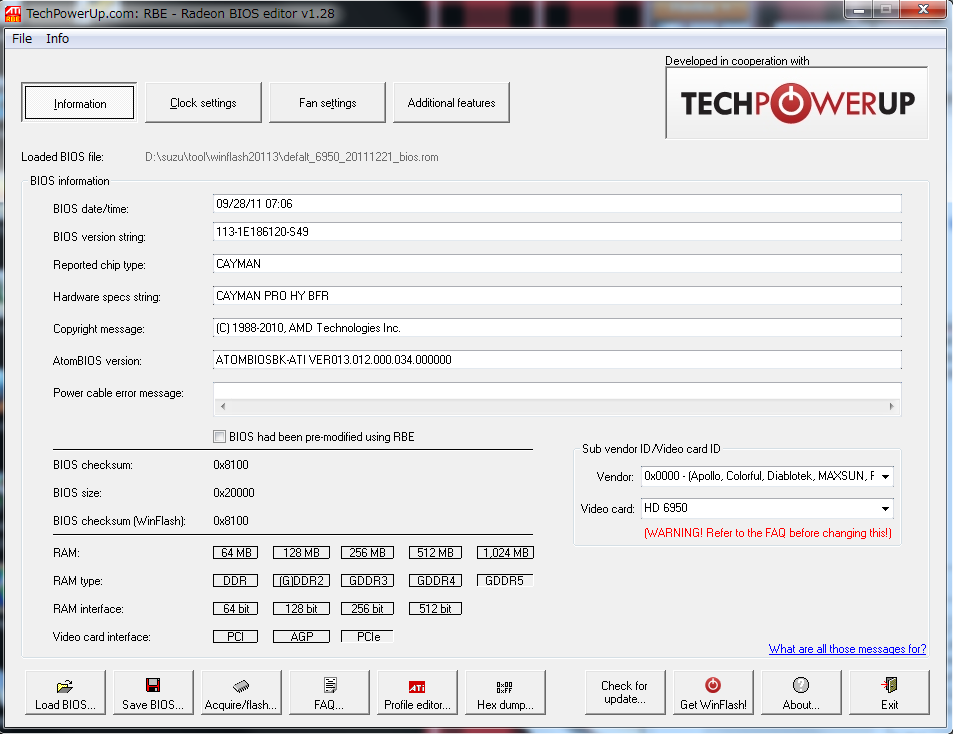
Task: Click the Hex dump icon
Action: [504, 687]
